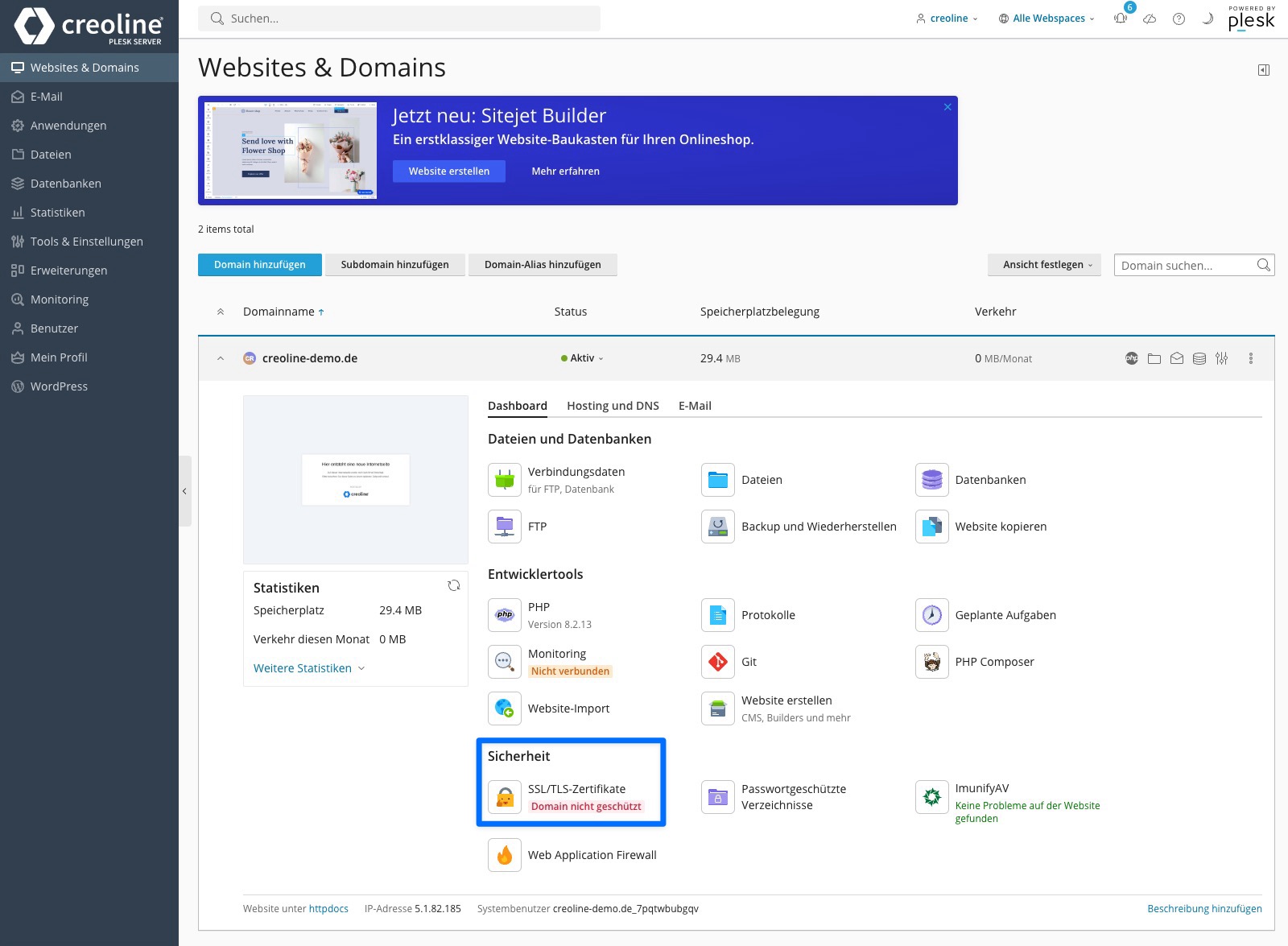Open Erweiterungen in the sidebar

[89, 271]
